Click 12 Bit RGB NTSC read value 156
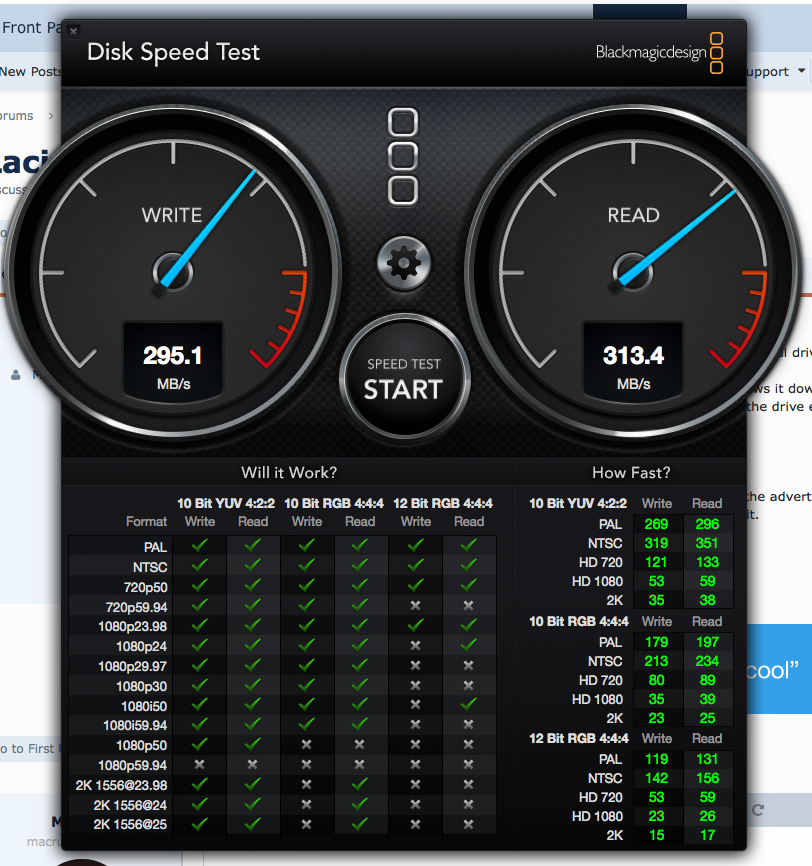 point(707,778)
